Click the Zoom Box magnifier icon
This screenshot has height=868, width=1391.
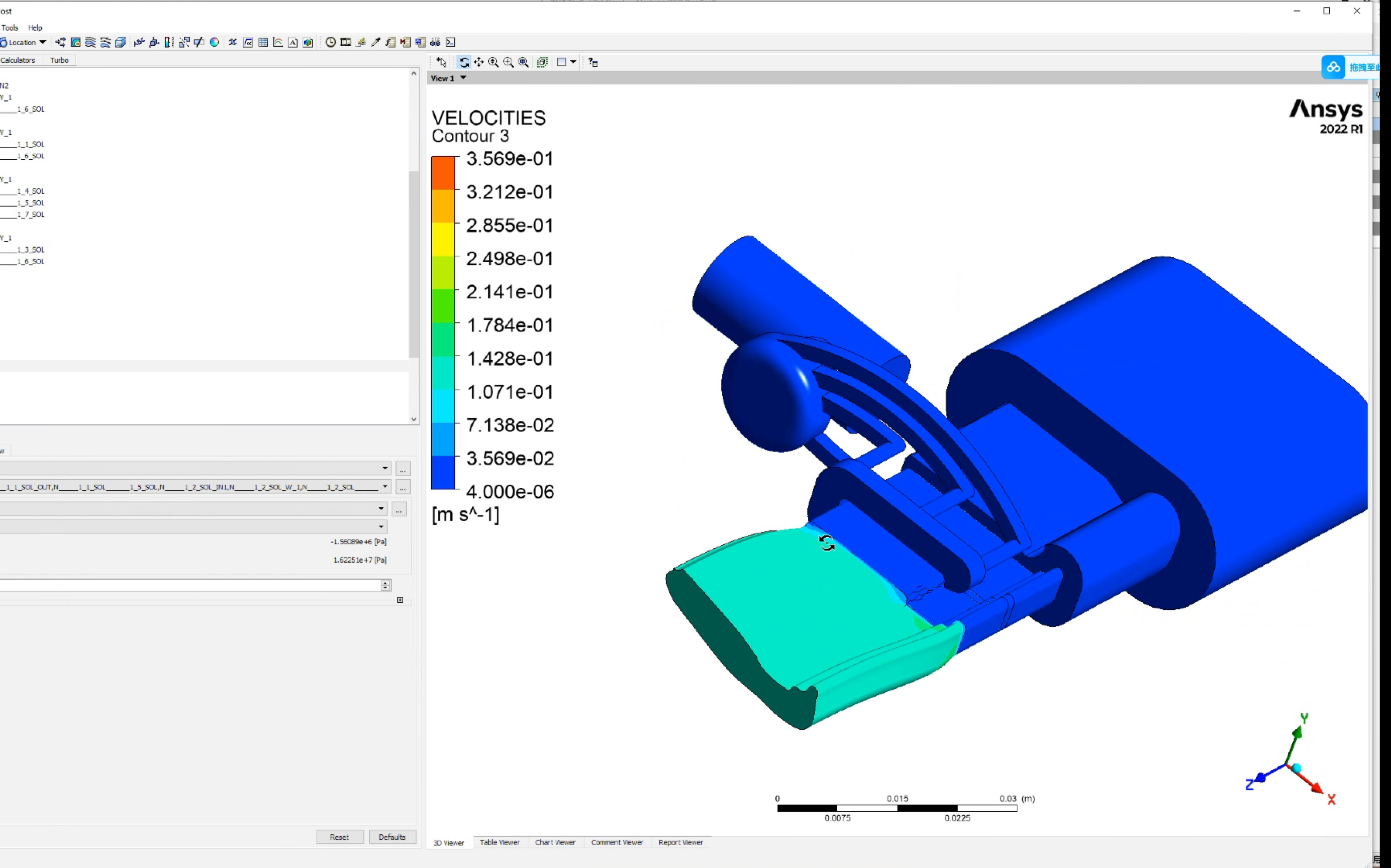[508, 62]
